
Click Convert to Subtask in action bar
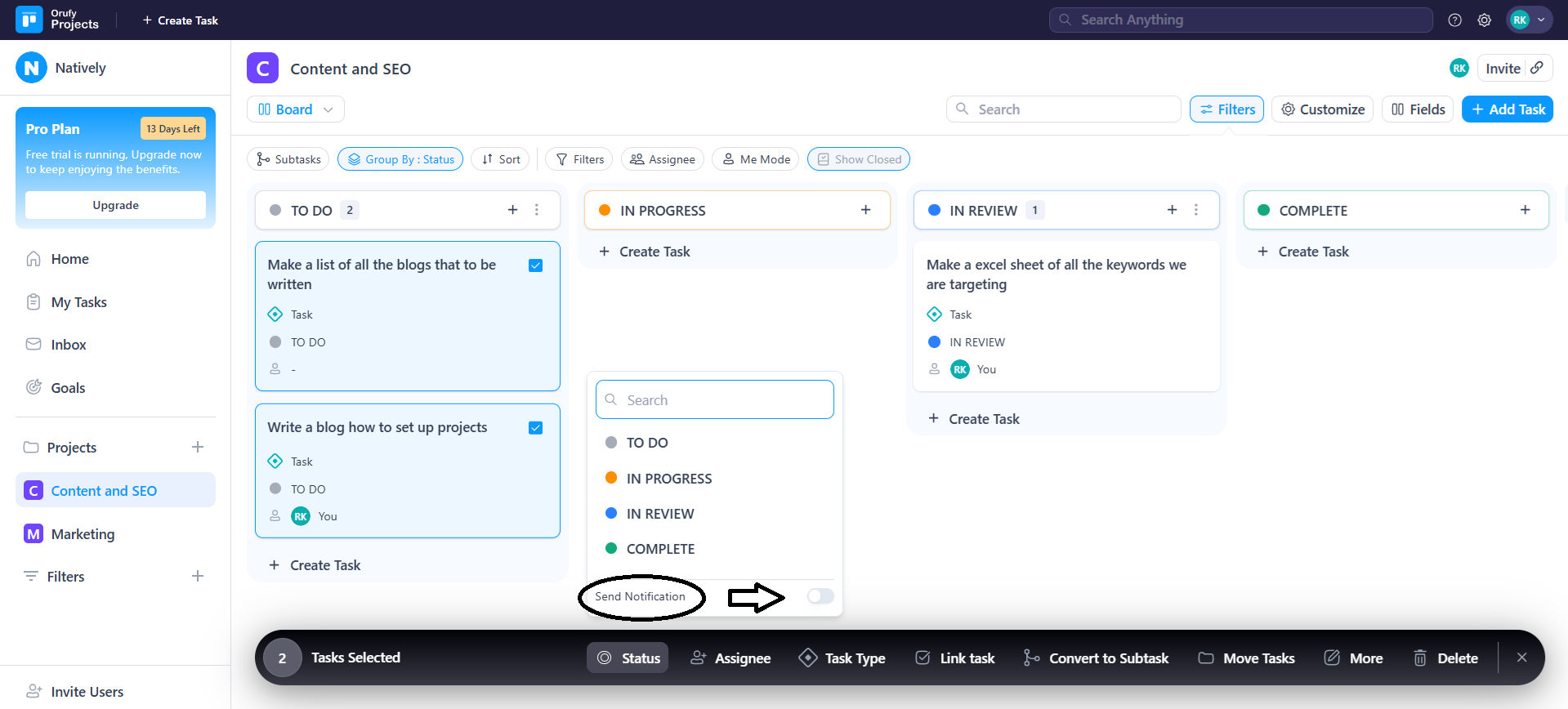tap(1096, 658)
